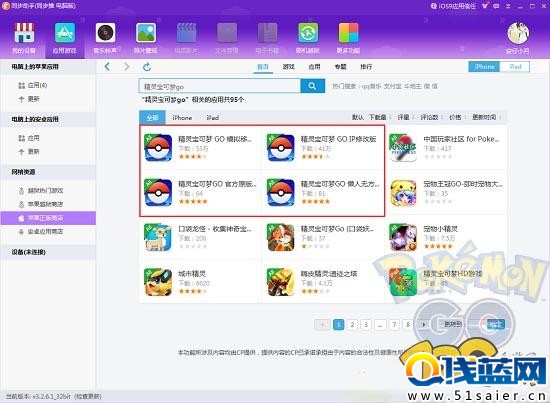Screen dimensions: 550x403
Task: Sort results by update time
Action: point(484,117)
